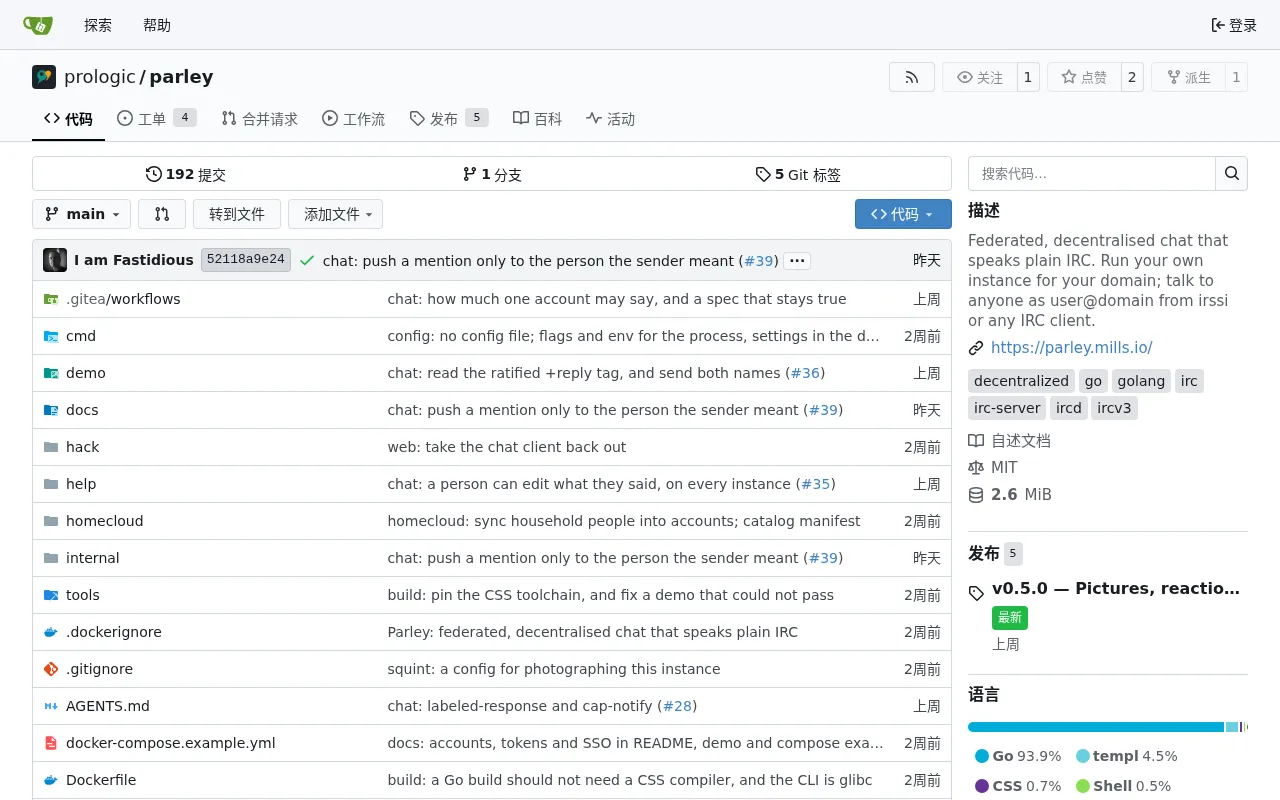Click the branch compare icon button
The image size is (1280, 800).
click(x=162, y=214)
